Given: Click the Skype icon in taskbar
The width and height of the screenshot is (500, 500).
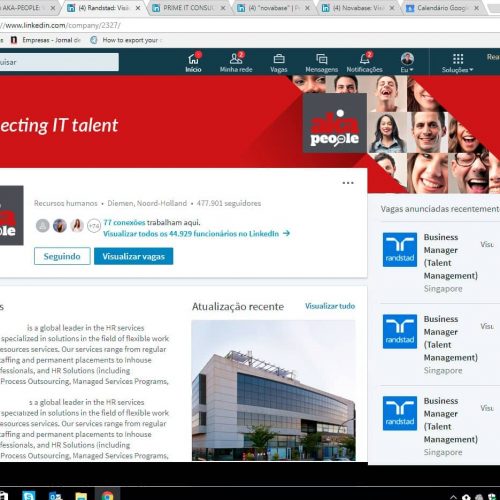Looking at the screenshot, I should [x=29, y=495].
